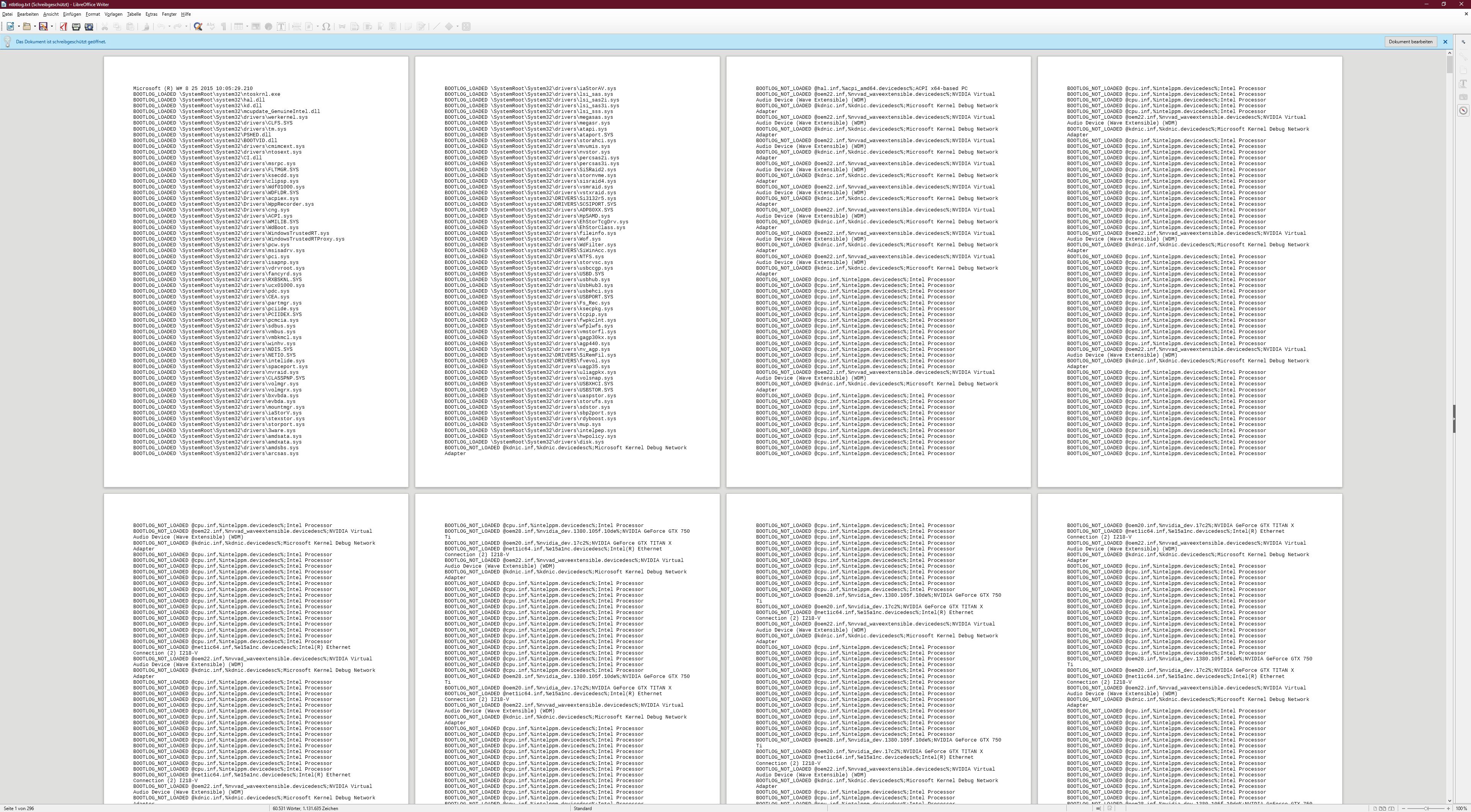This screenshot has width=1471, height=812.
Task: Select the Clone Formatting brush
Action: pos(146,26)
